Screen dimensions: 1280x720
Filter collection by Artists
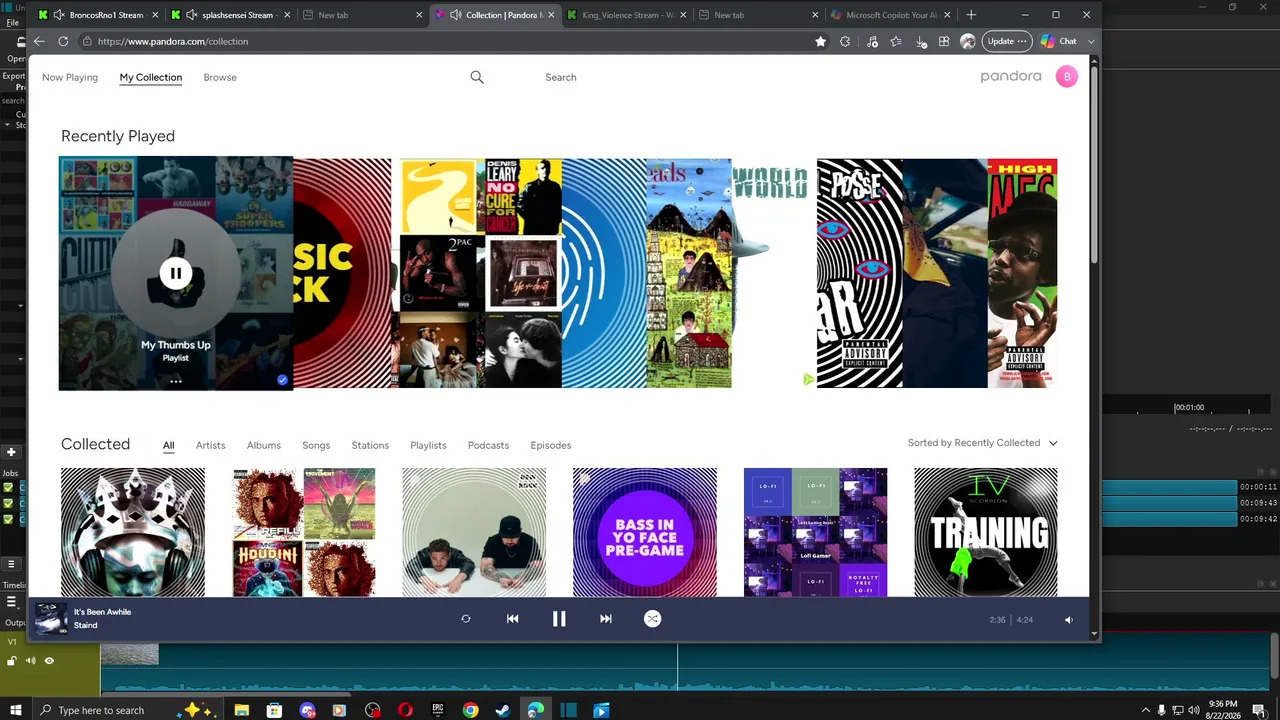coord(210,445)
